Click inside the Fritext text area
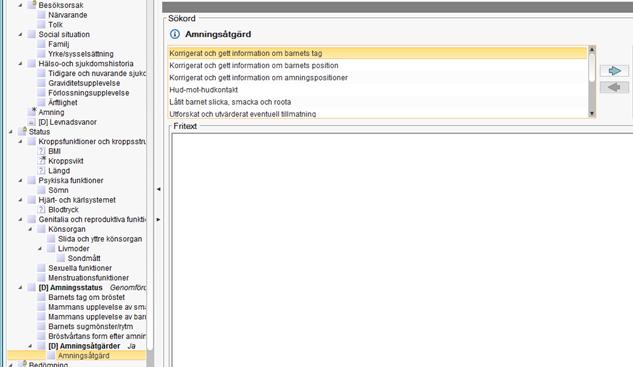This screenshot has width=633, height=367. [x=402, y=250]
